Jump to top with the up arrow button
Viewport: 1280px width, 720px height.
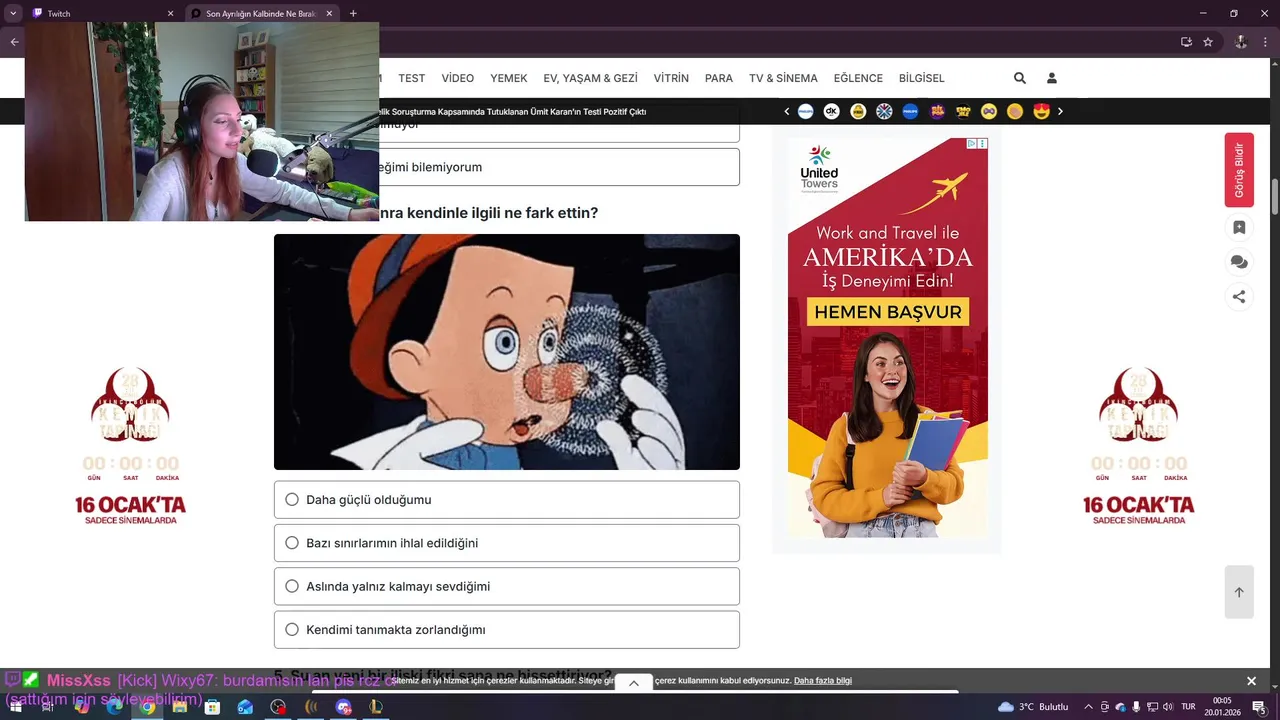click(x=1239, y=592)
